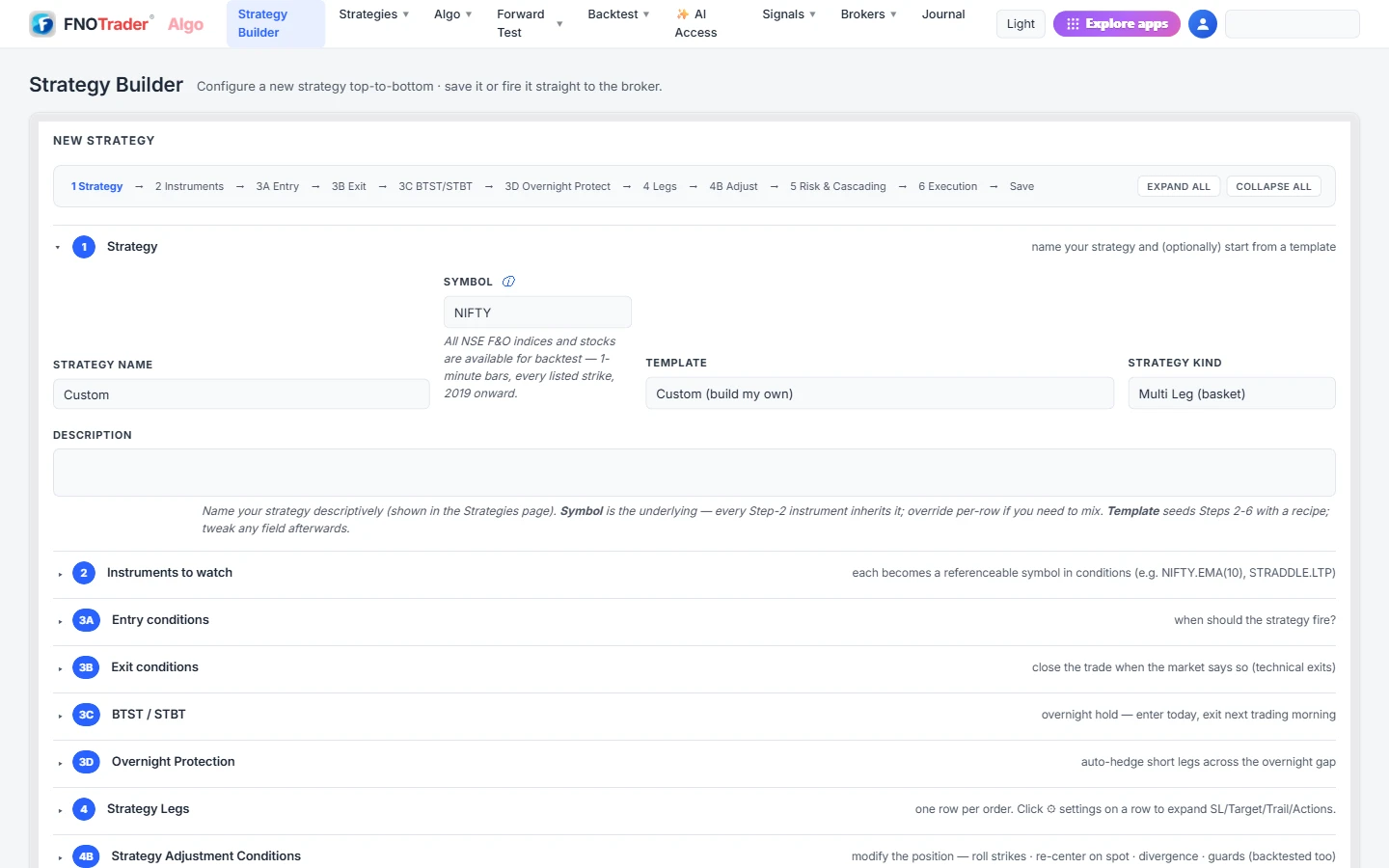Jump to 6 Execution step link
1389x868 pixels.
point(947,187)
